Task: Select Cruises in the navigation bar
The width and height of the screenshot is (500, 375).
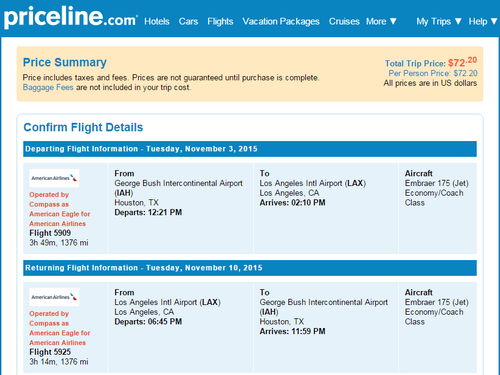Action: [344, 21]
